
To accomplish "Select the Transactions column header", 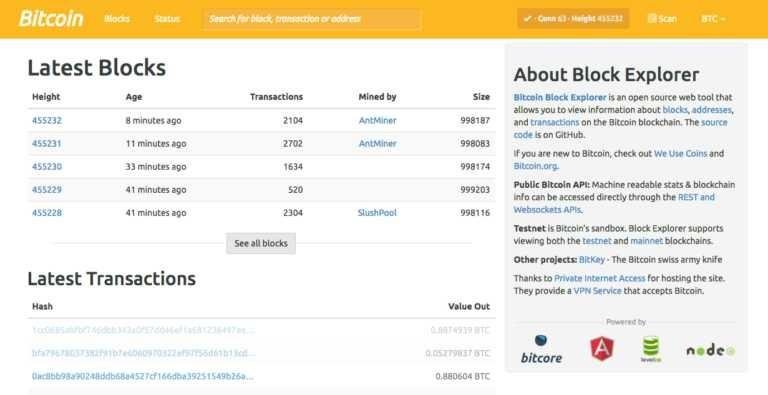I will [276, 97].
